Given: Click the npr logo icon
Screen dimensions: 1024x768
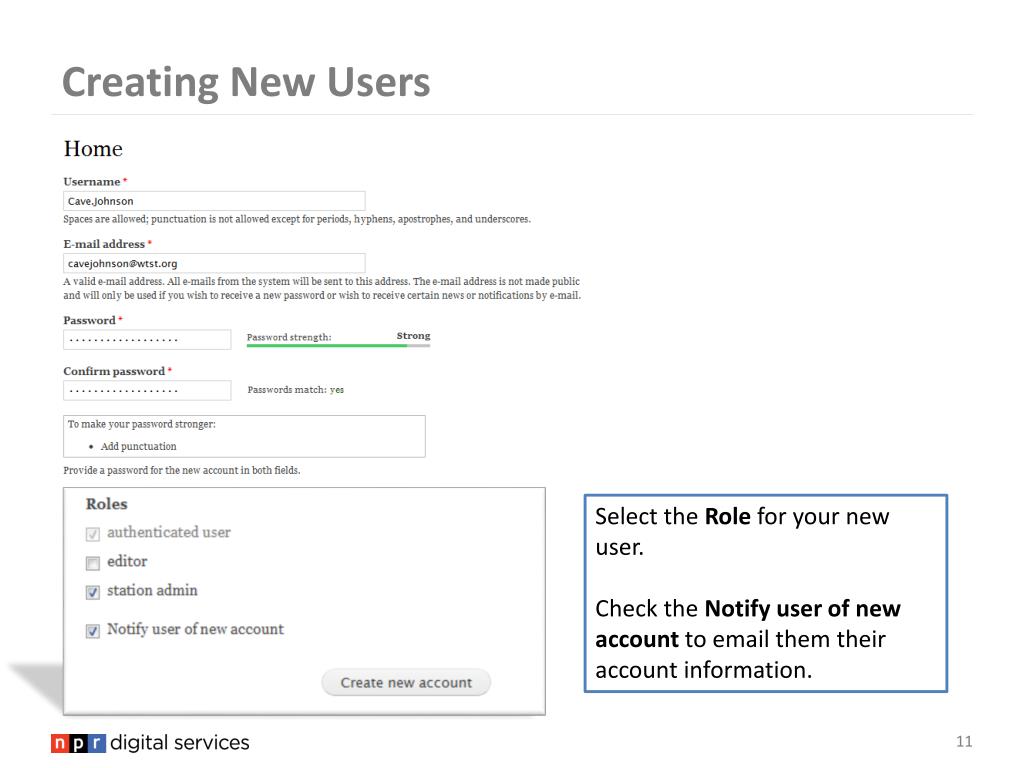Looking at the screenshot, I should pos(78,743).
